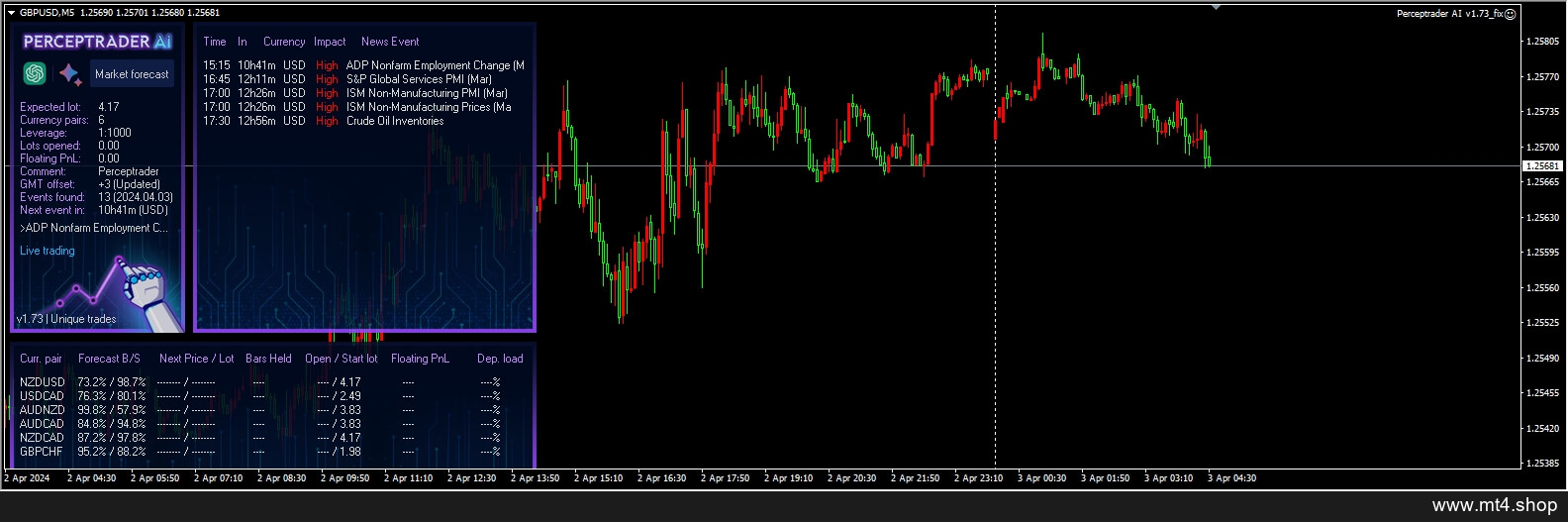Select the S&P Global Services PMI news row
This screenshot has height=522, width=1568.
(x=347, y=79)
